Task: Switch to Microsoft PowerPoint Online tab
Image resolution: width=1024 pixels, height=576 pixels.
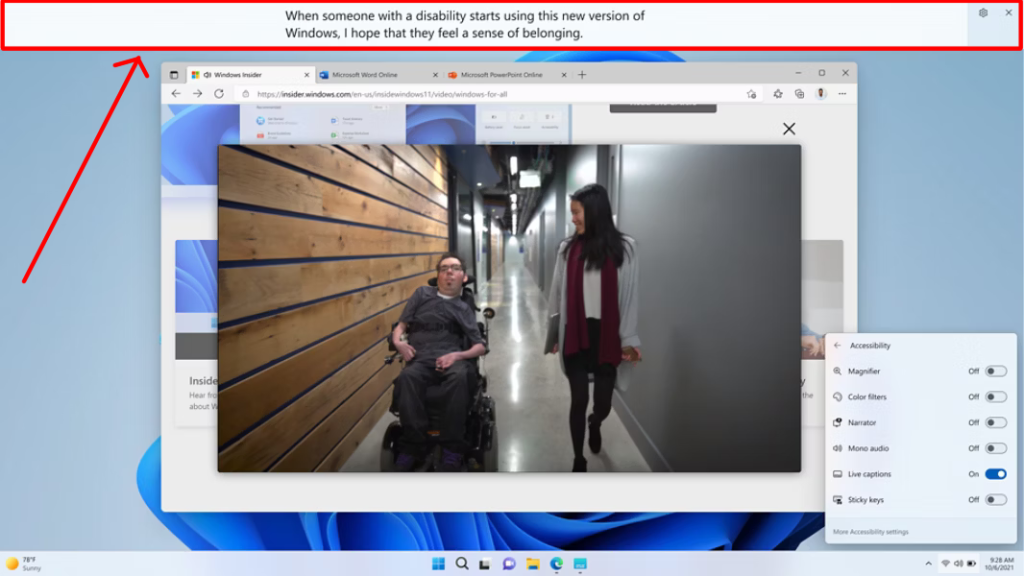Action: [501, 75]
